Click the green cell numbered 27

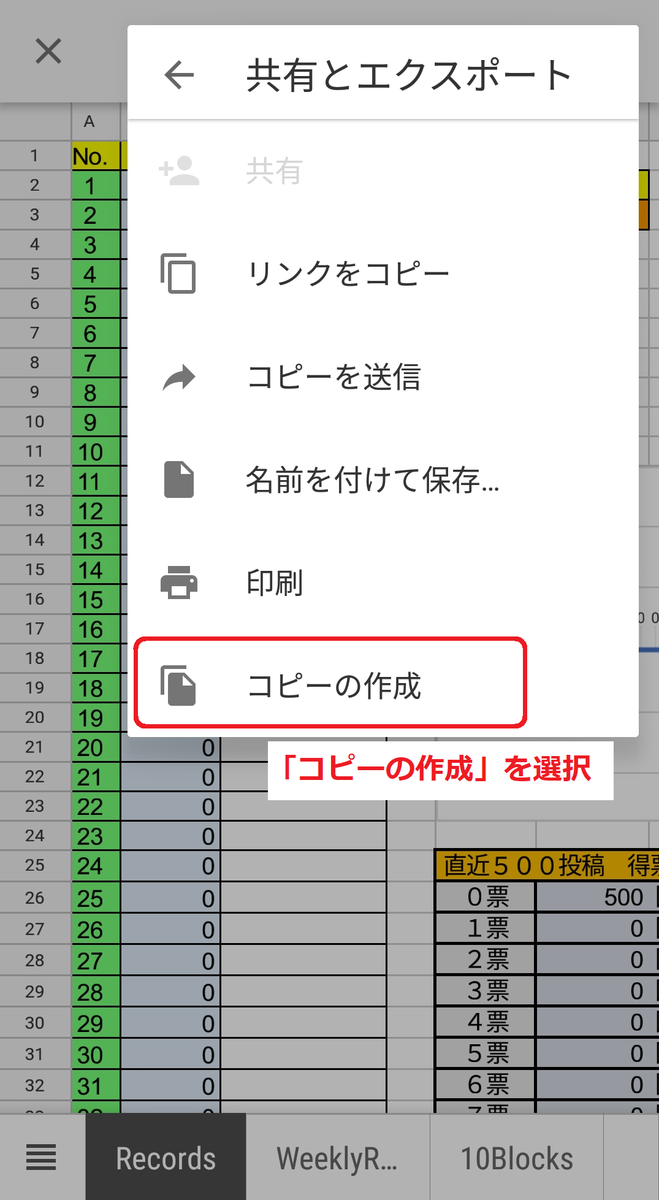(96, 961)
